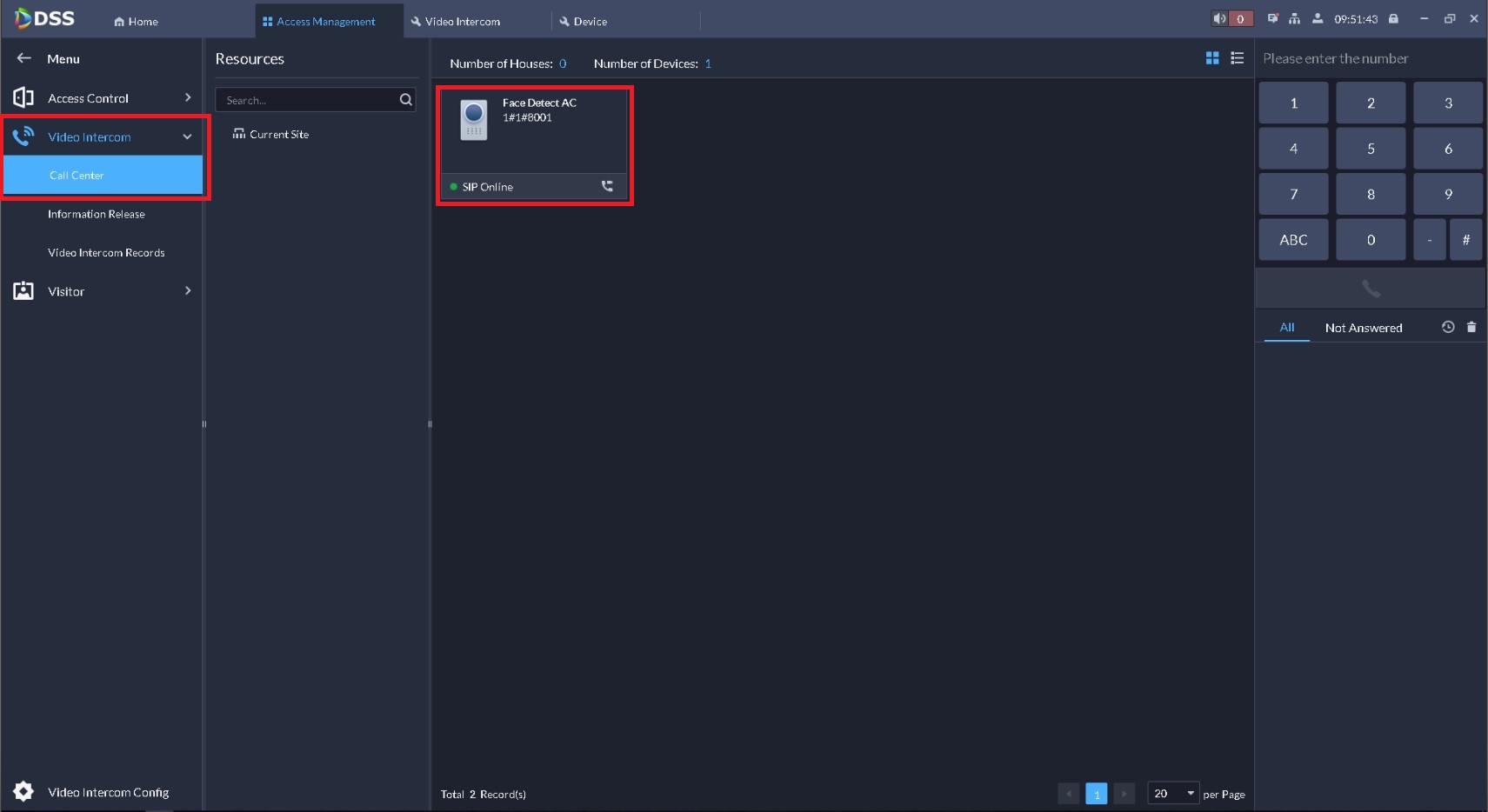This screenshot has width=1488, height=812.
Task: Click the lock screen padlock icon
Action: point(1393,18)
